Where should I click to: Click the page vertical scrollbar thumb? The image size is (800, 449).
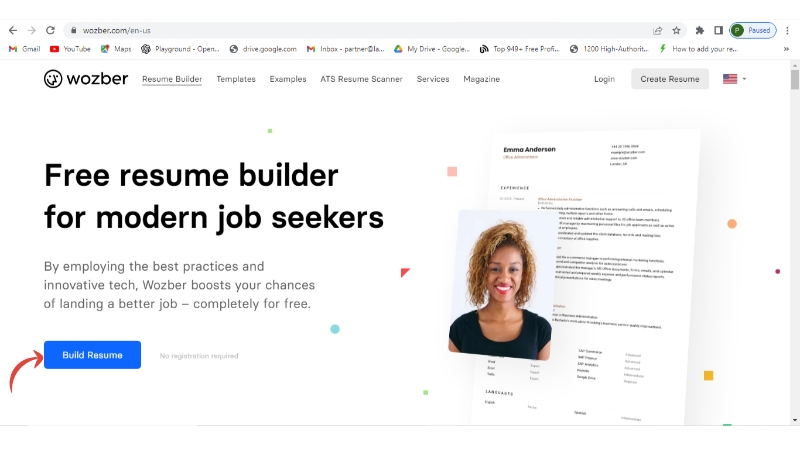(794, 80)
